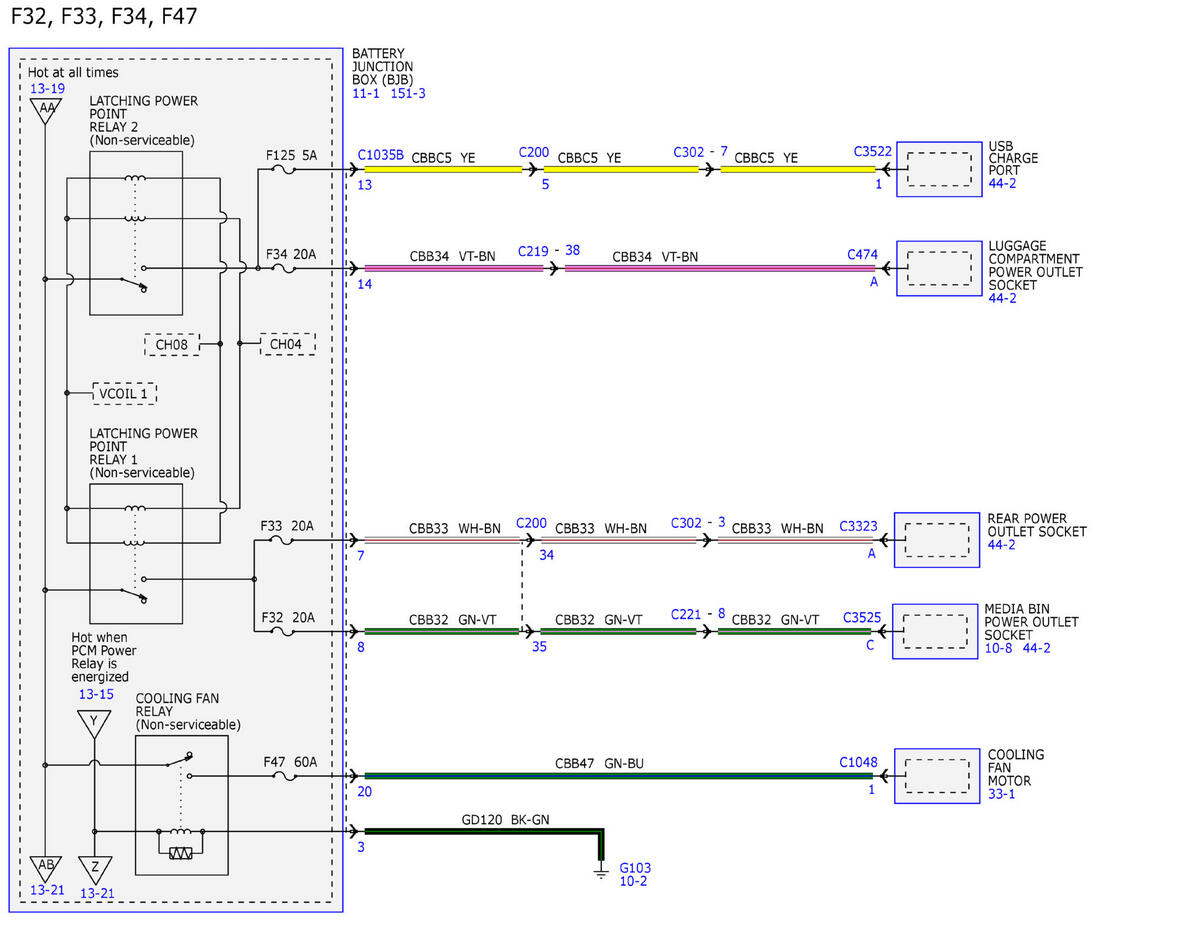Click pin number 13 under C1035B
Viewport: 1200px width, 927px height.
(365, 185)
